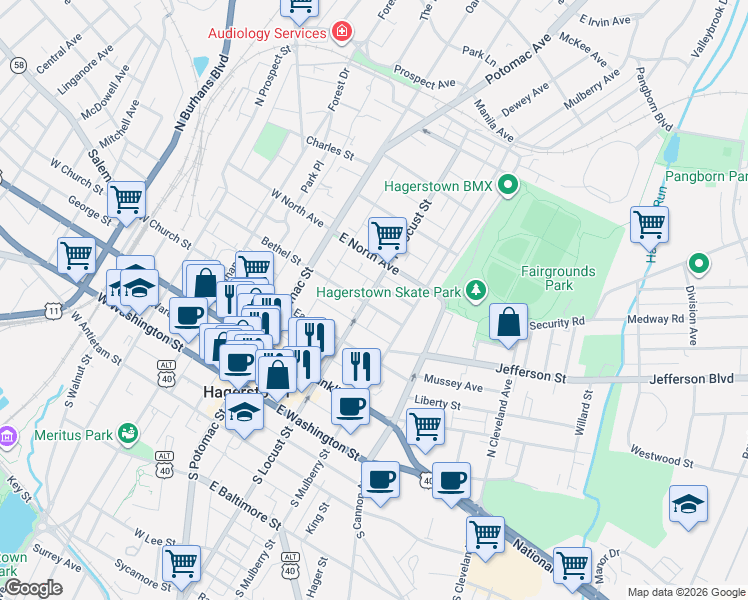The height and width of the screenshot is (600, 748).
Task: Select the E Baltimore St label
Action: pyautogui.click(x=245, y=506)
